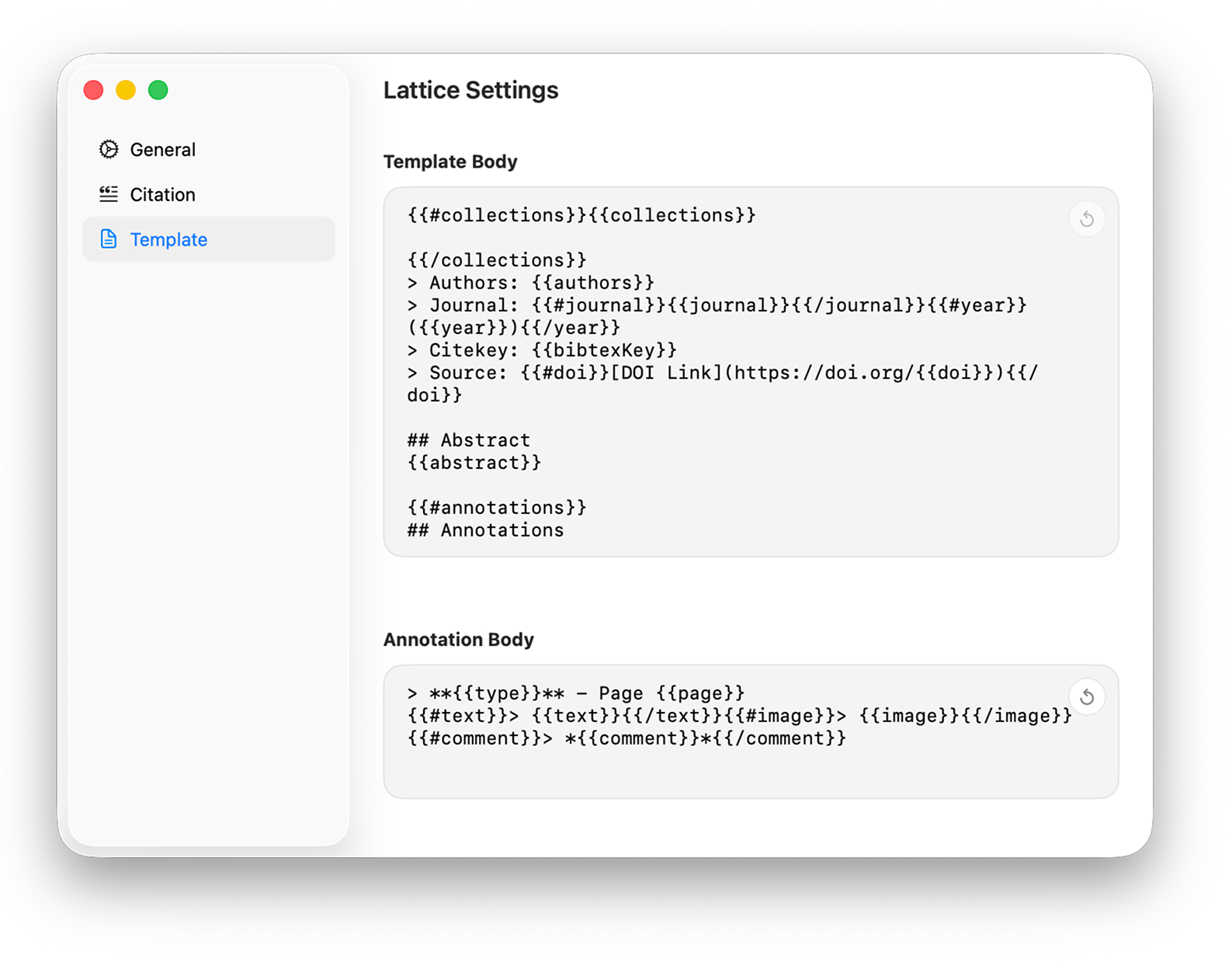Minimize the window with the yellow button
Image resolution: width=1232 pixels, height=962 pixels.
[126, 90]
